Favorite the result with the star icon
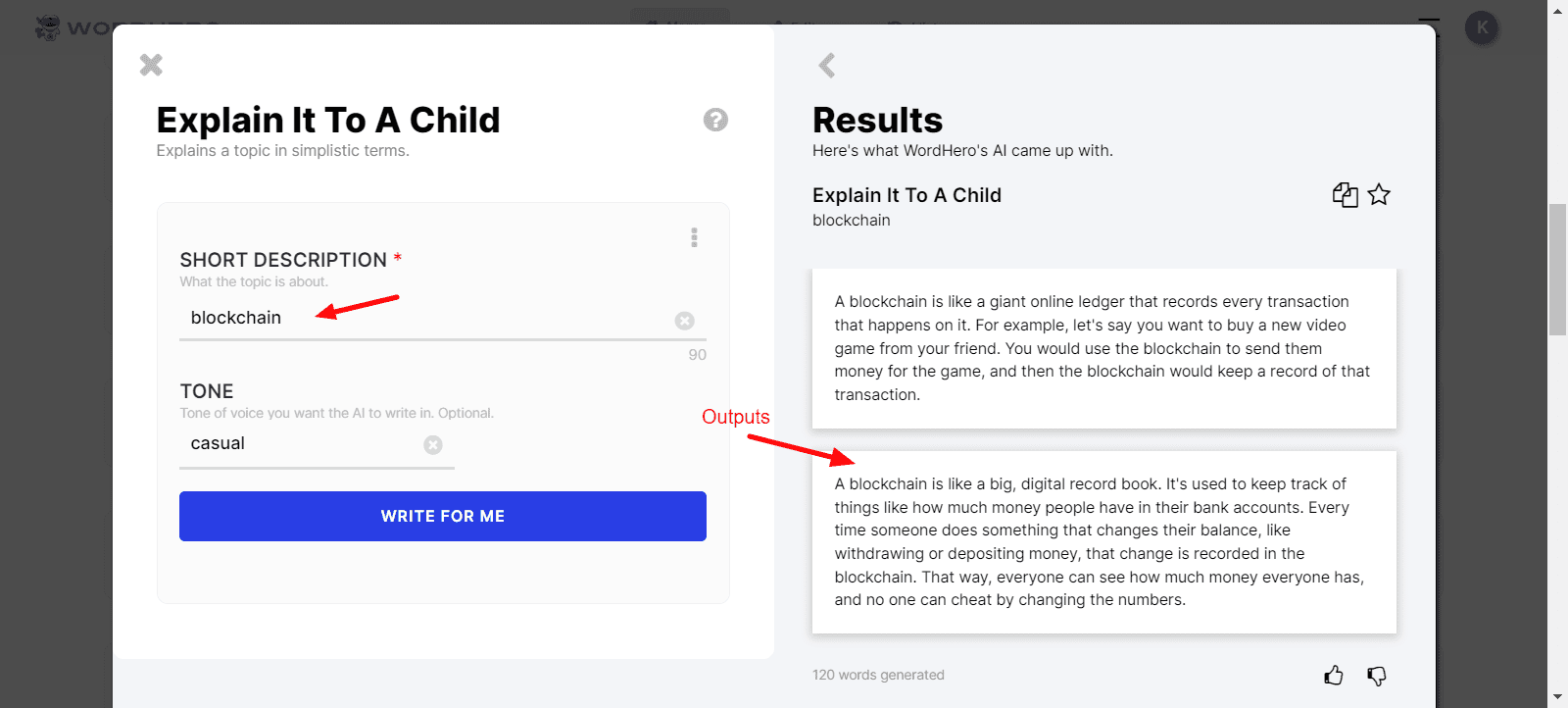This screenshot has height=708, width=1568. [1379, 195]
